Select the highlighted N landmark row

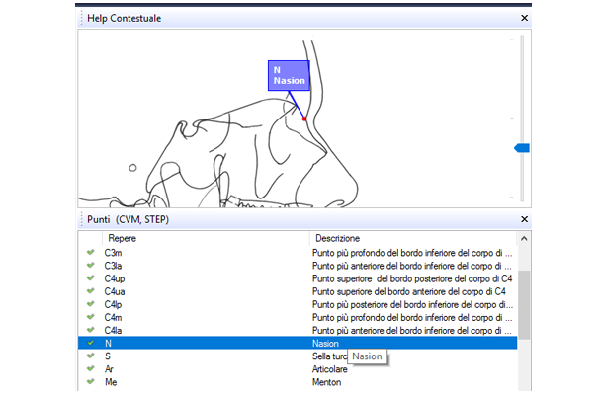297,343
